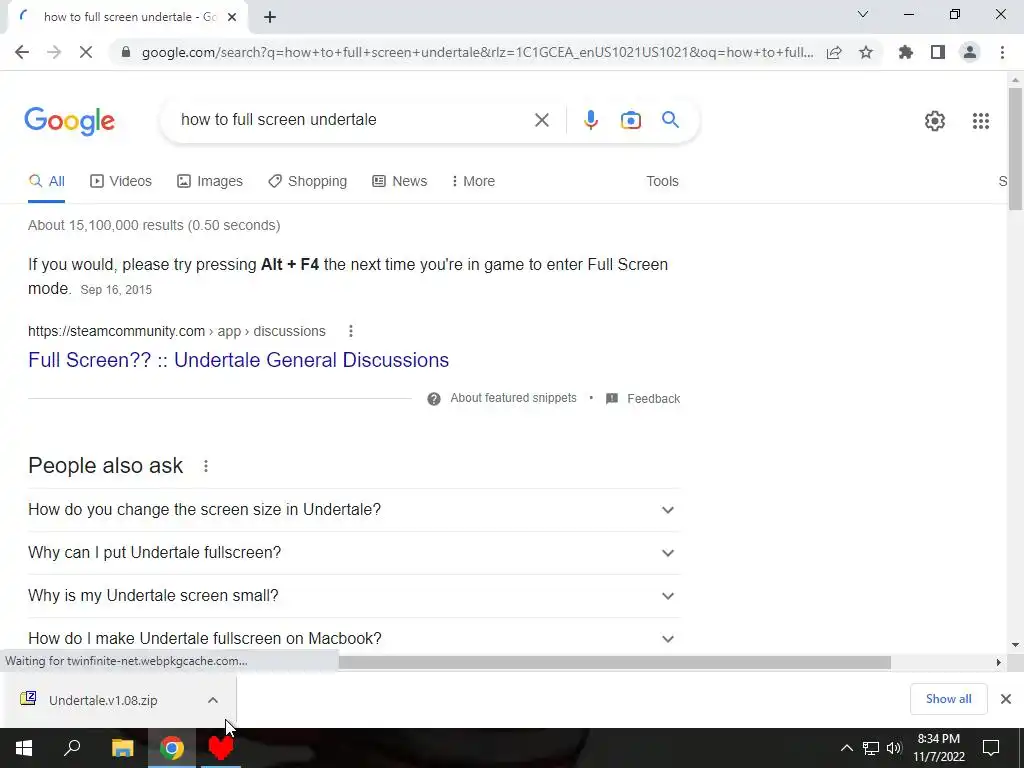Open File Explorer from the taskbar

122,748
